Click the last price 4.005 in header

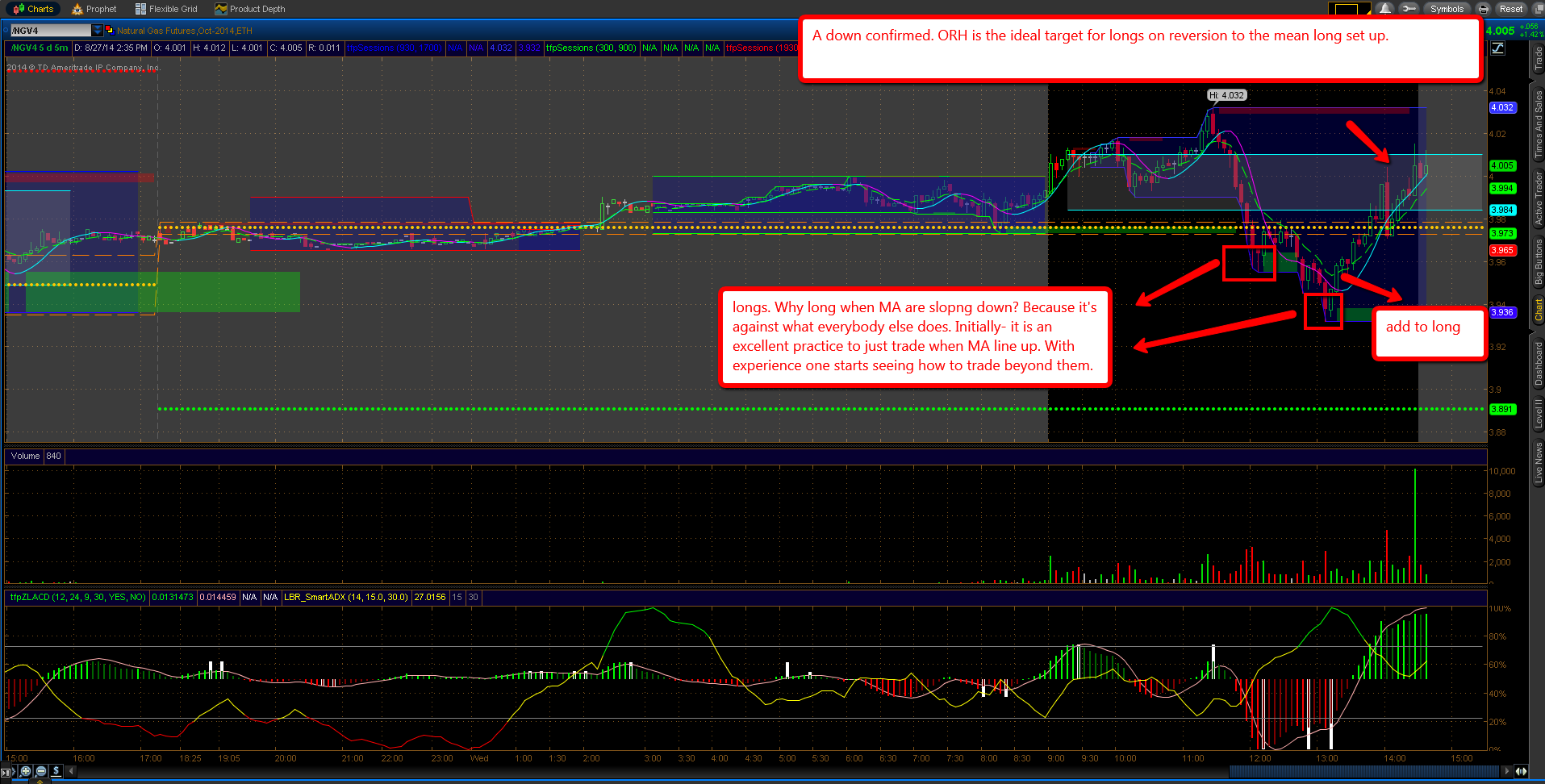pyautogui.click(x=1501, y=31)
